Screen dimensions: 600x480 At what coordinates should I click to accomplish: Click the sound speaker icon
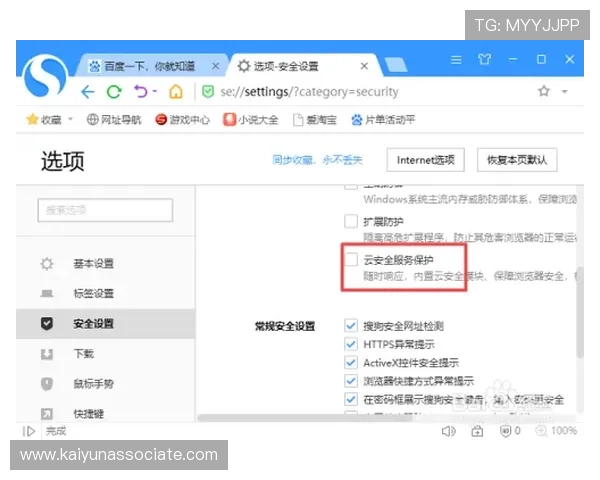(448, 431)
